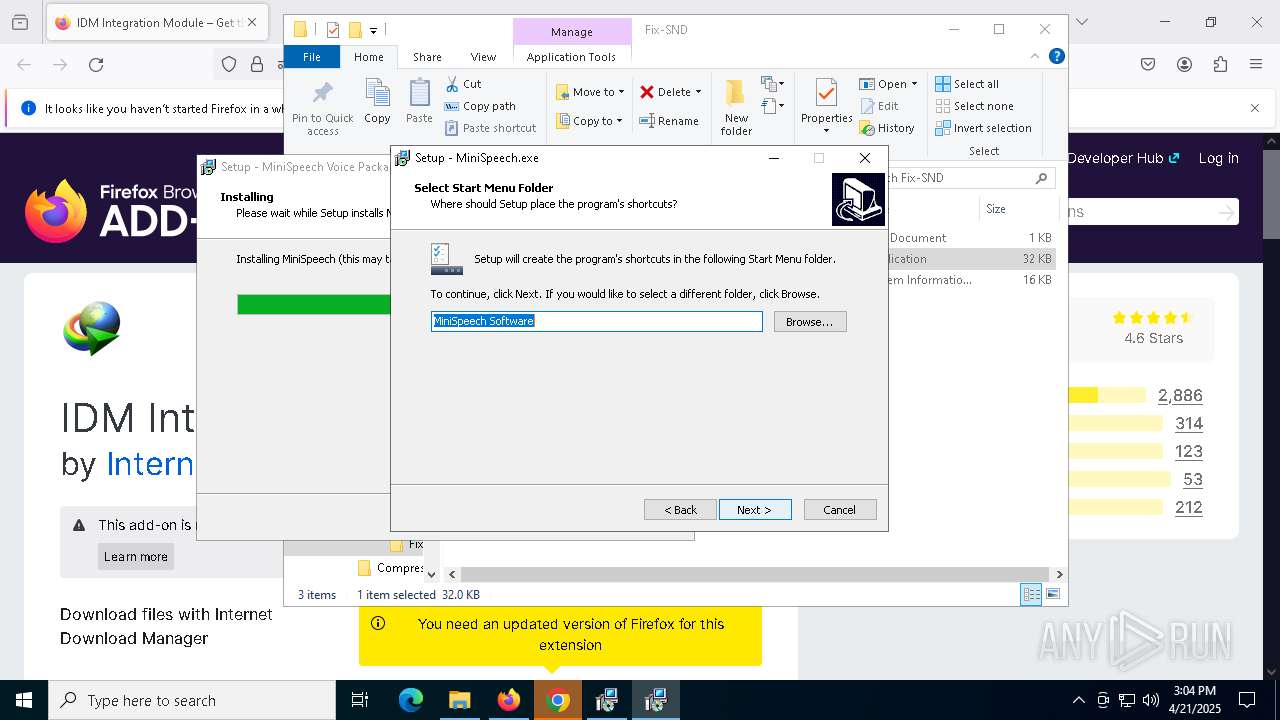Click the Manage contextual tab
Viewport: 1280px width, 720px height.
pos(571,32)
